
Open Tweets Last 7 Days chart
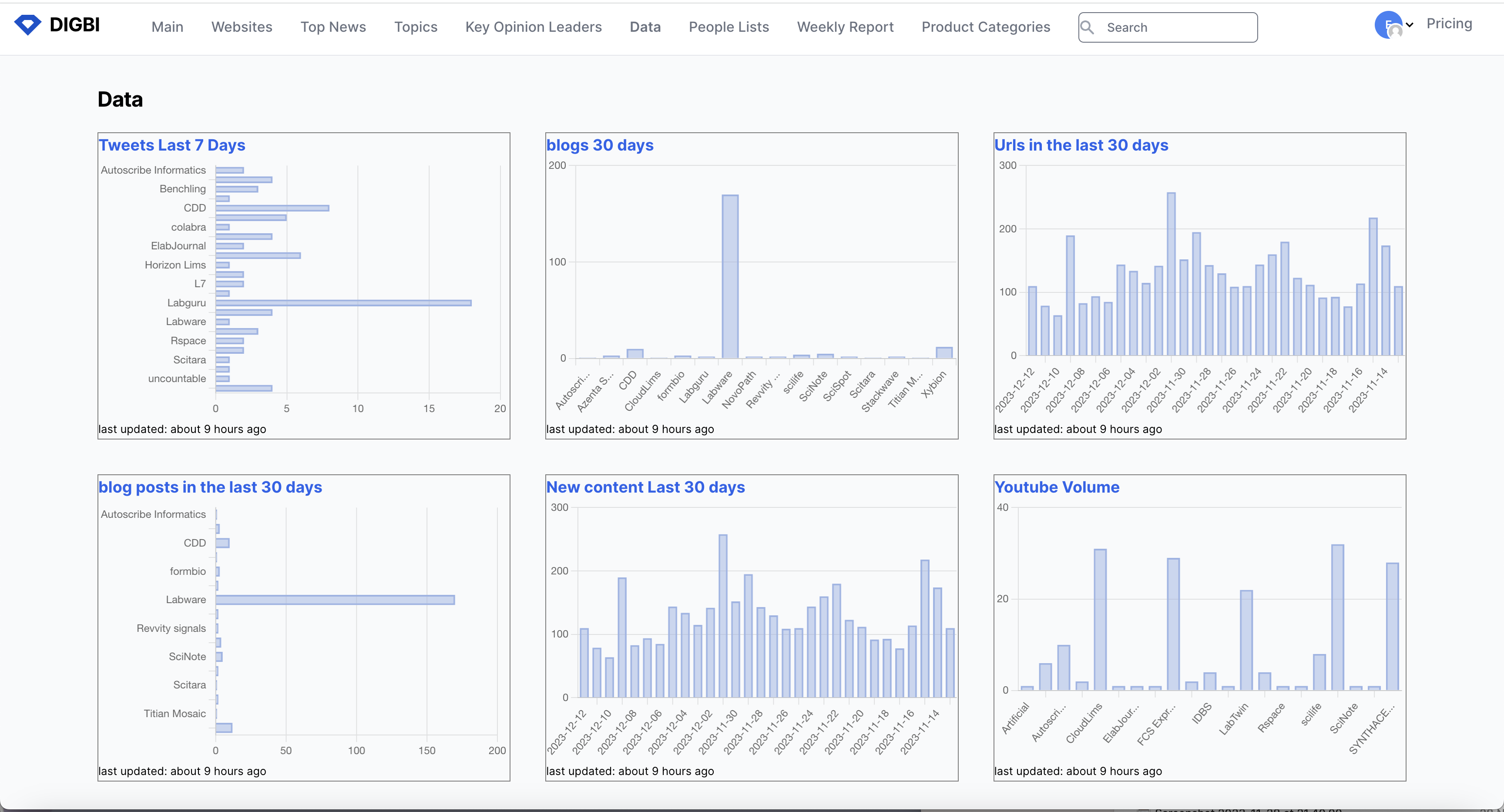tap(171, 145)
